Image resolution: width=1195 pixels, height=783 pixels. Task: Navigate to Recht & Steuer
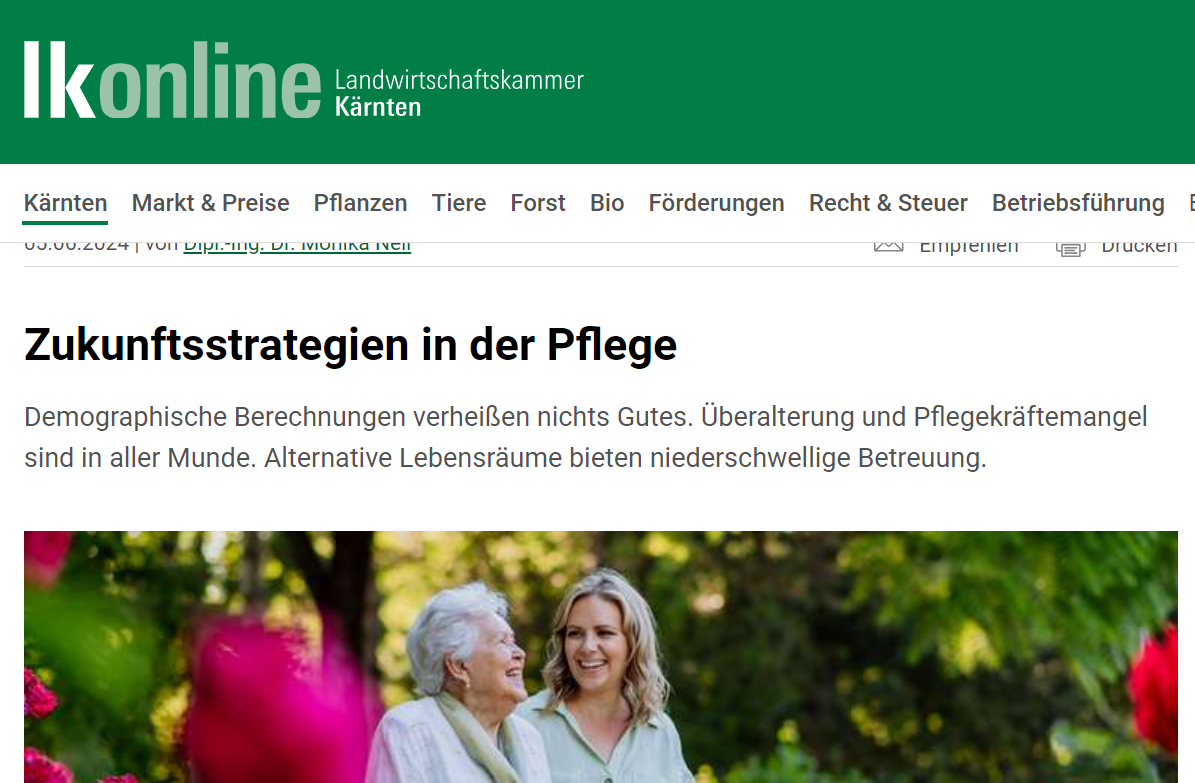[x=888, y=203]
